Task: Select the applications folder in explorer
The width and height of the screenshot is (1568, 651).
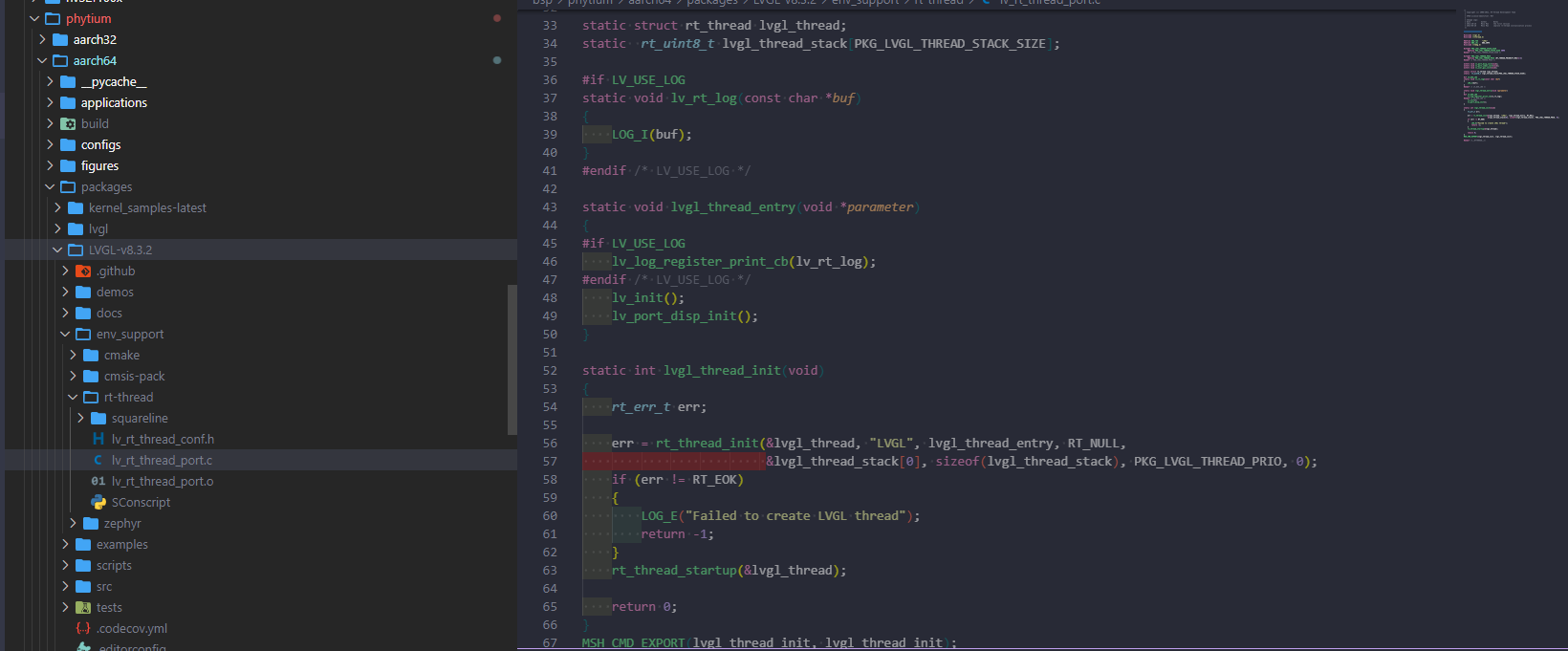Action: [x=114, y=103]
